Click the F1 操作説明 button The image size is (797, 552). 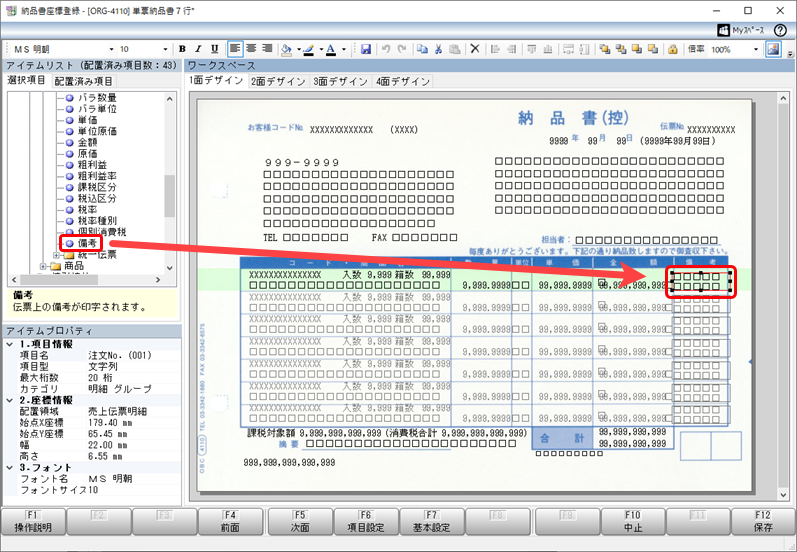pos(33,521)
